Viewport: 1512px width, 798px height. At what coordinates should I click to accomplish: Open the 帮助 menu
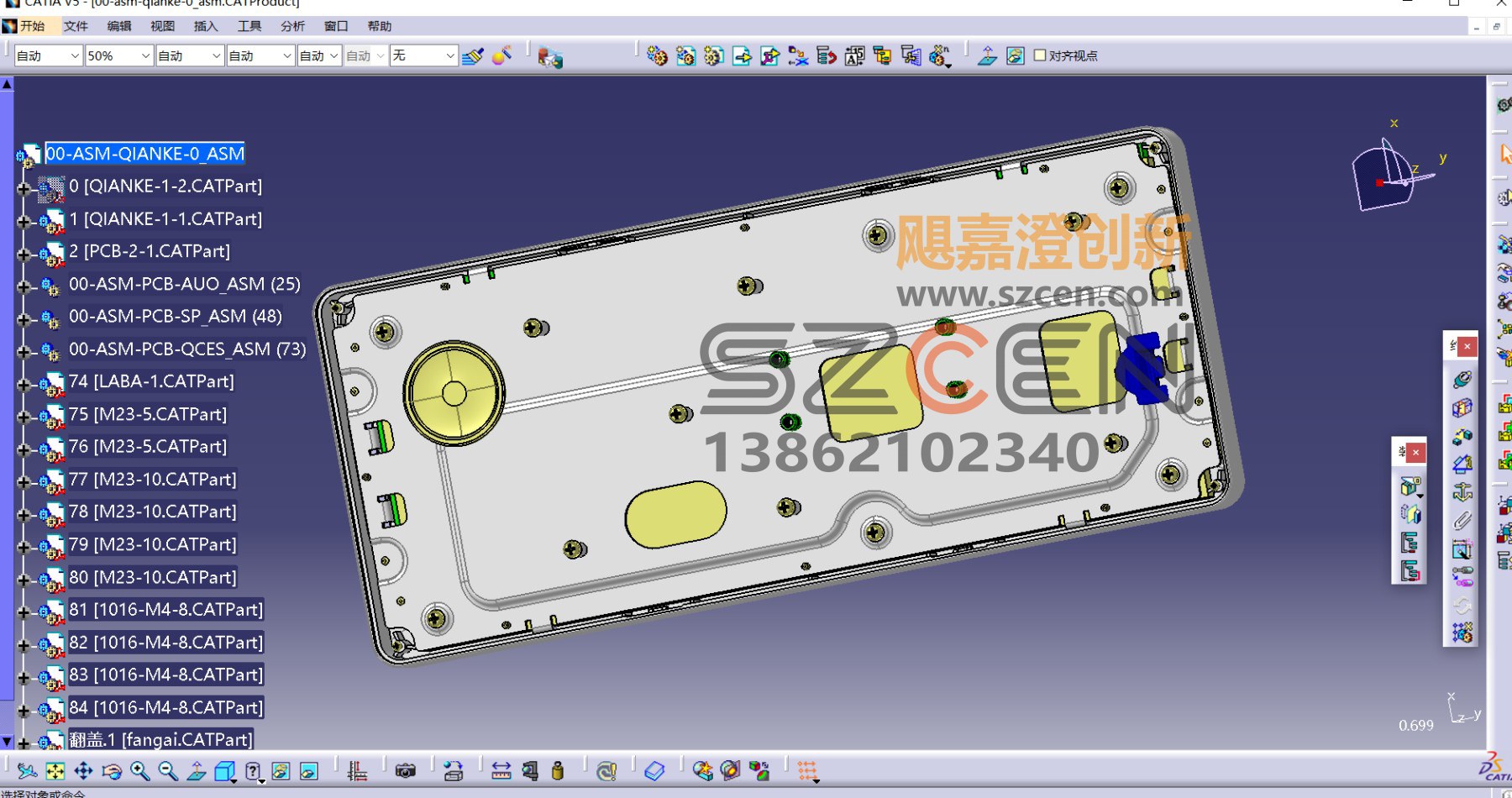[380, 26]
